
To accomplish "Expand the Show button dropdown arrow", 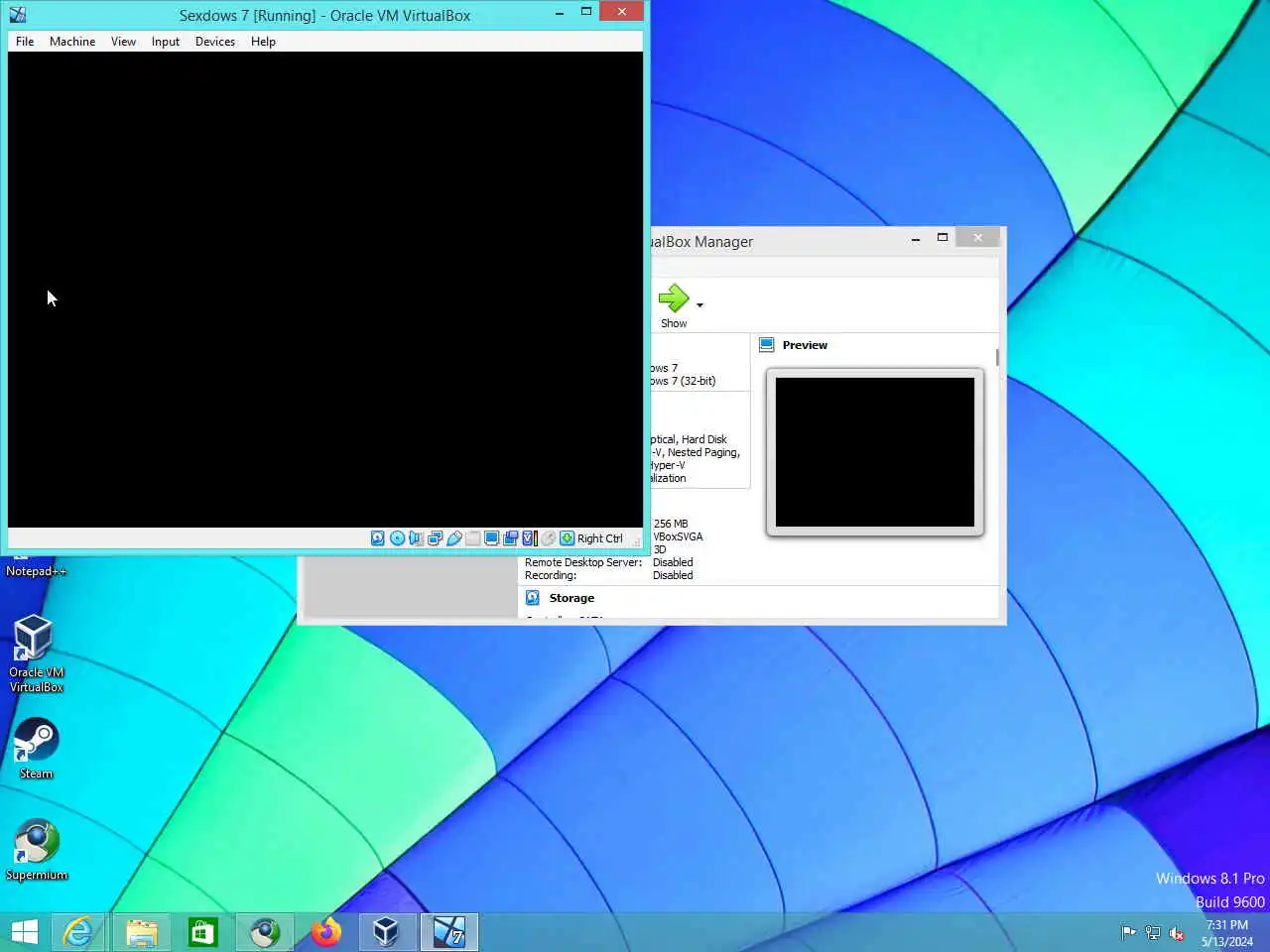I will pyautogui.click(x=699, y=305).
